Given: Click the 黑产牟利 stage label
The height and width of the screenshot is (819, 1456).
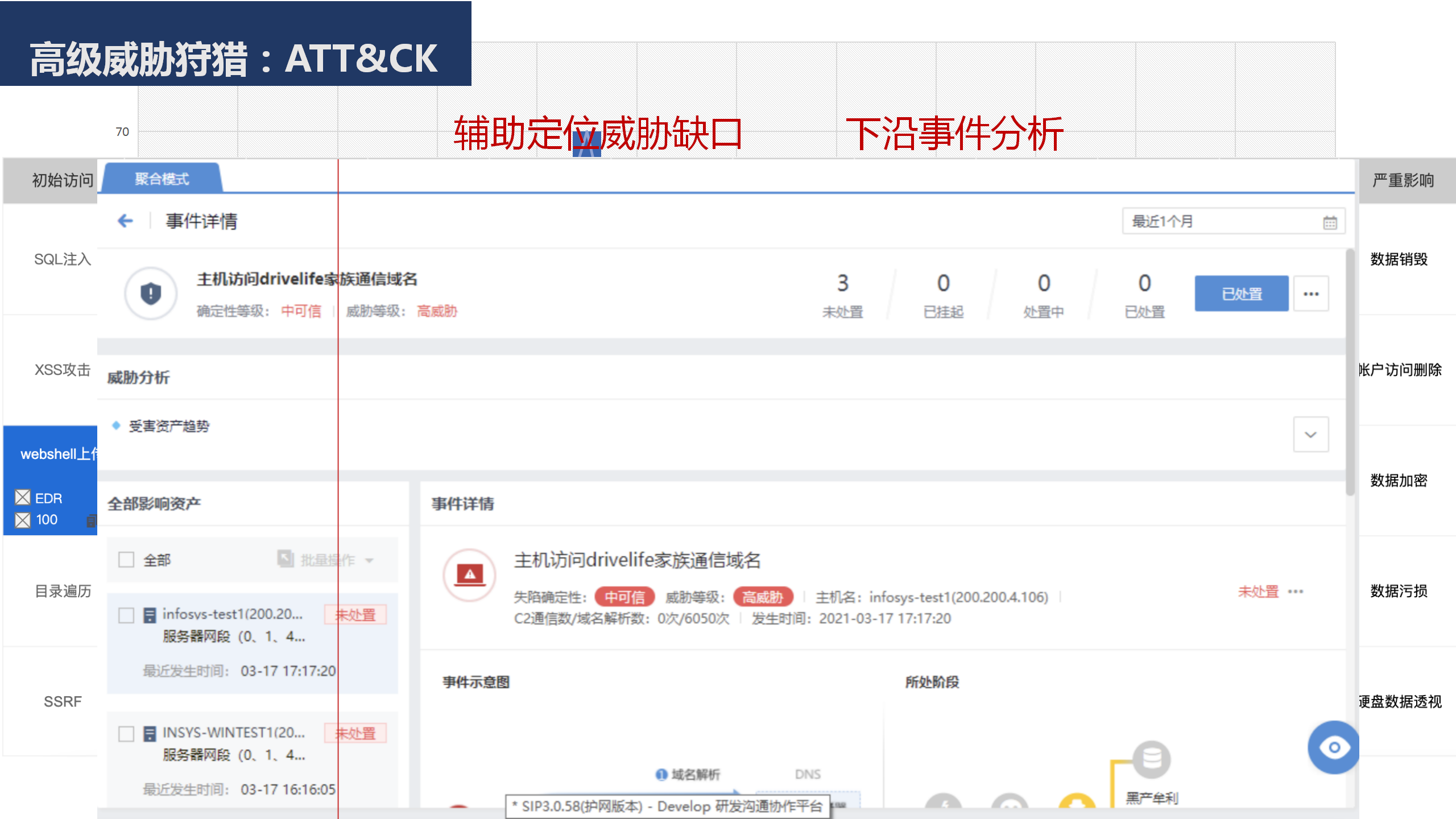Looking at the screenshot, I should [x=1152, y=798].
